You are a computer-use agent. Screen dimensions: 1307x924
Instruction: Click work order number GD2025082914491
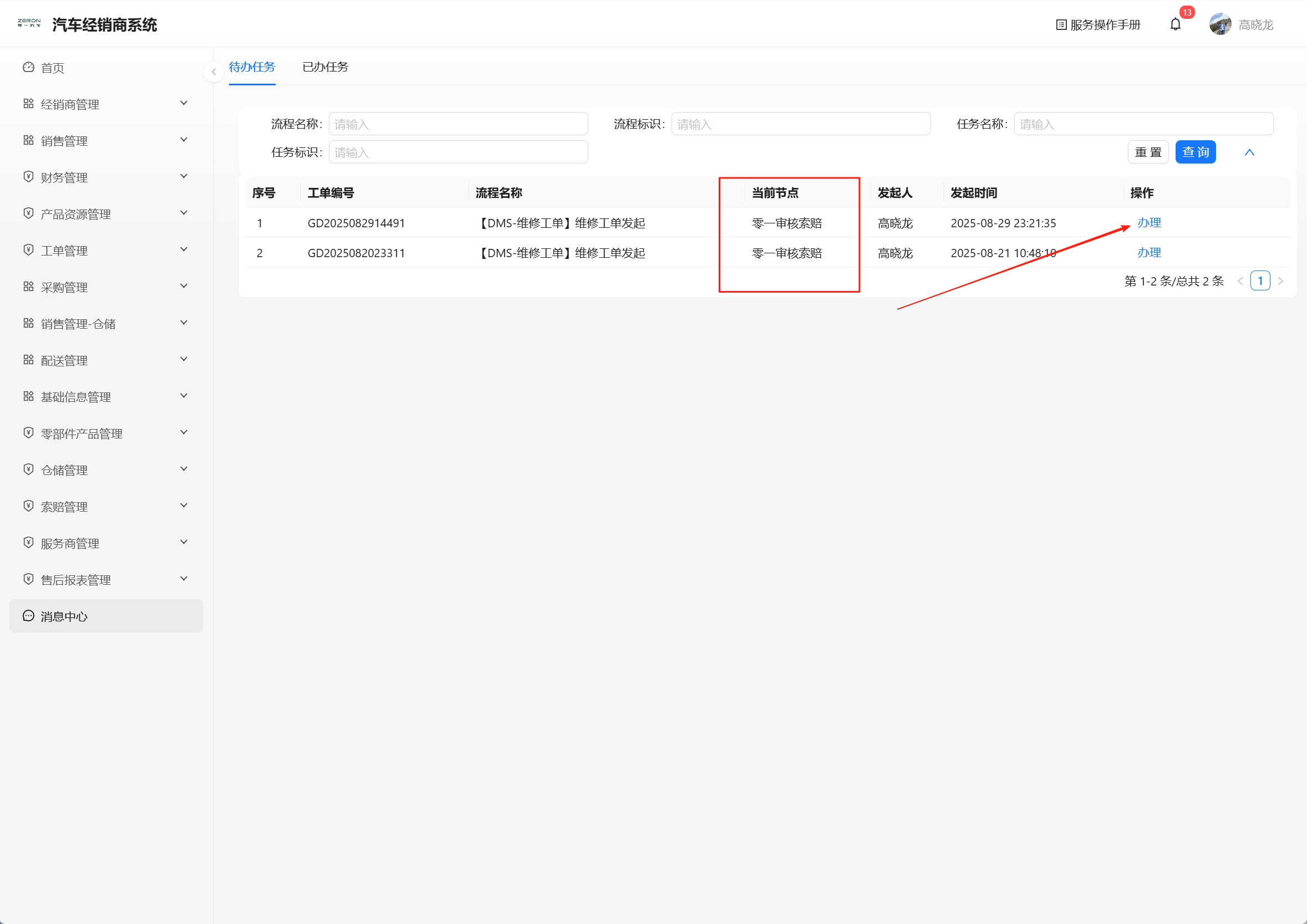coord(357,223)
